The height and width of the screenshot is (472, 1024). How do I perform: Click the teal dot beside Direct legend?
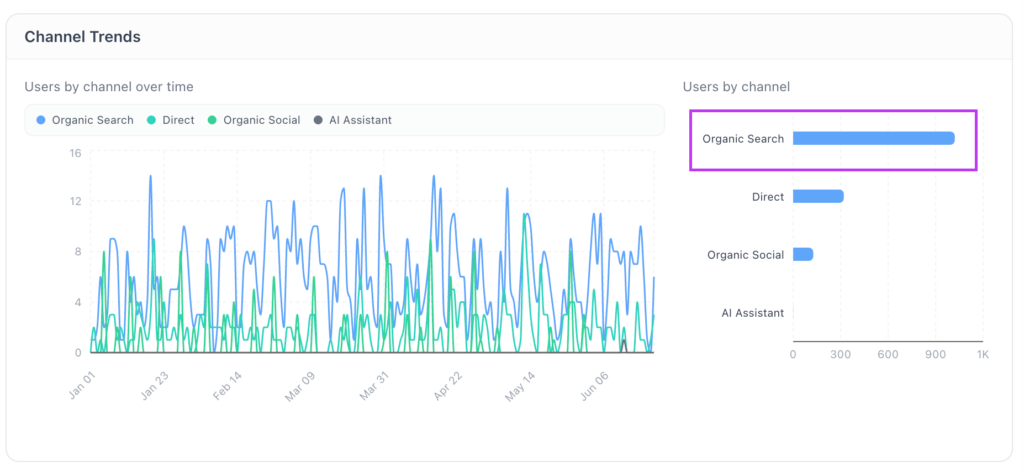point(150,120)
